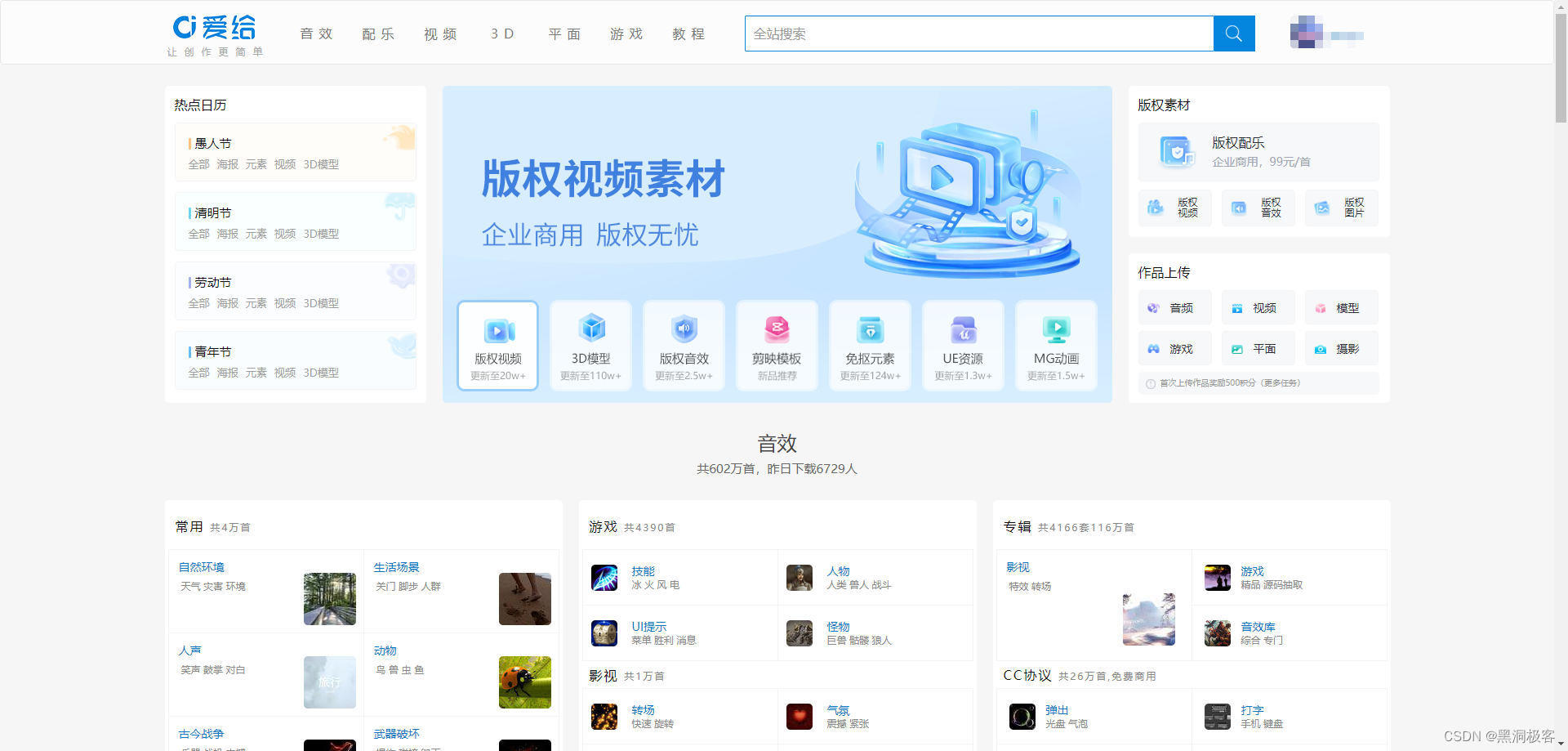Viewport: 1568px width, 751px height.
Task: Click the blue search magnifier button
Action: (x=1234, y=34)
